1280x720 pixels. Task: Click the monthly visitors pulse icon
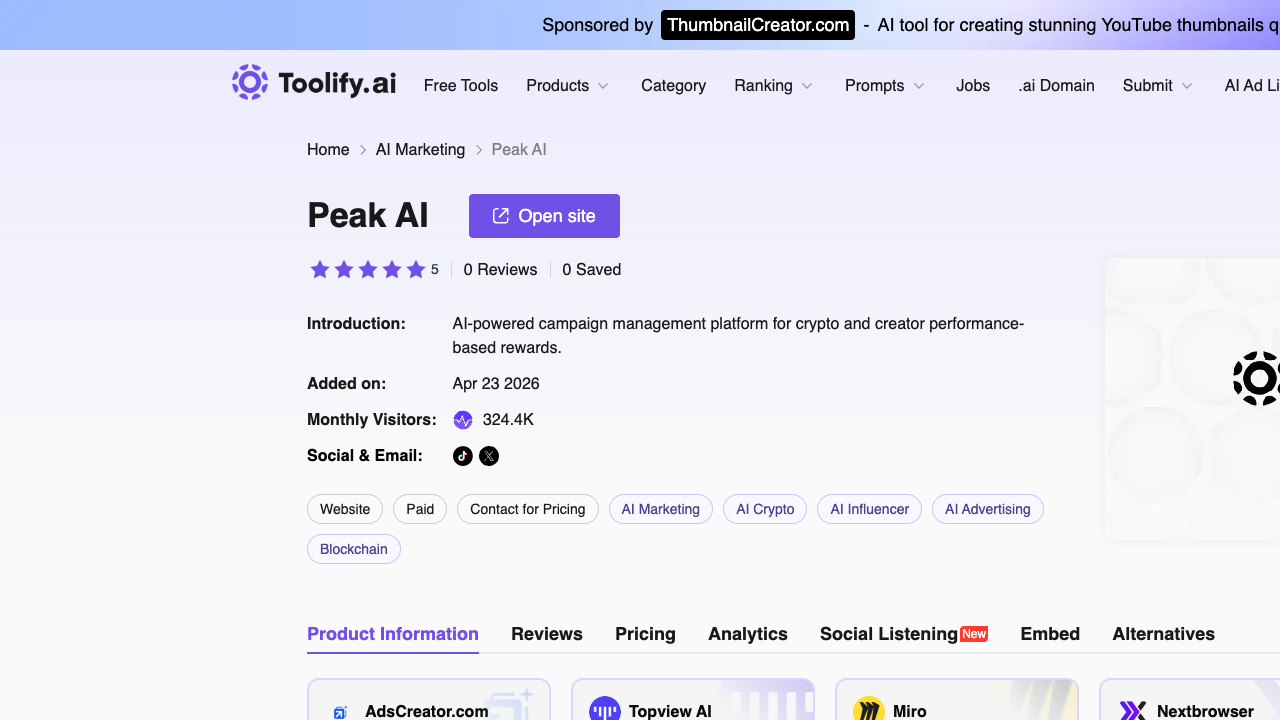(463, 420)
